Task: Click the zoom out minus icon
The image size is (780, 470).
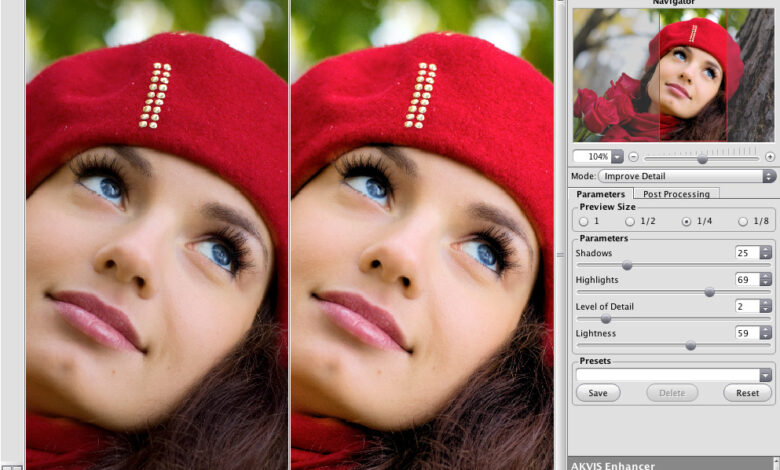Action: pos(633,157)
